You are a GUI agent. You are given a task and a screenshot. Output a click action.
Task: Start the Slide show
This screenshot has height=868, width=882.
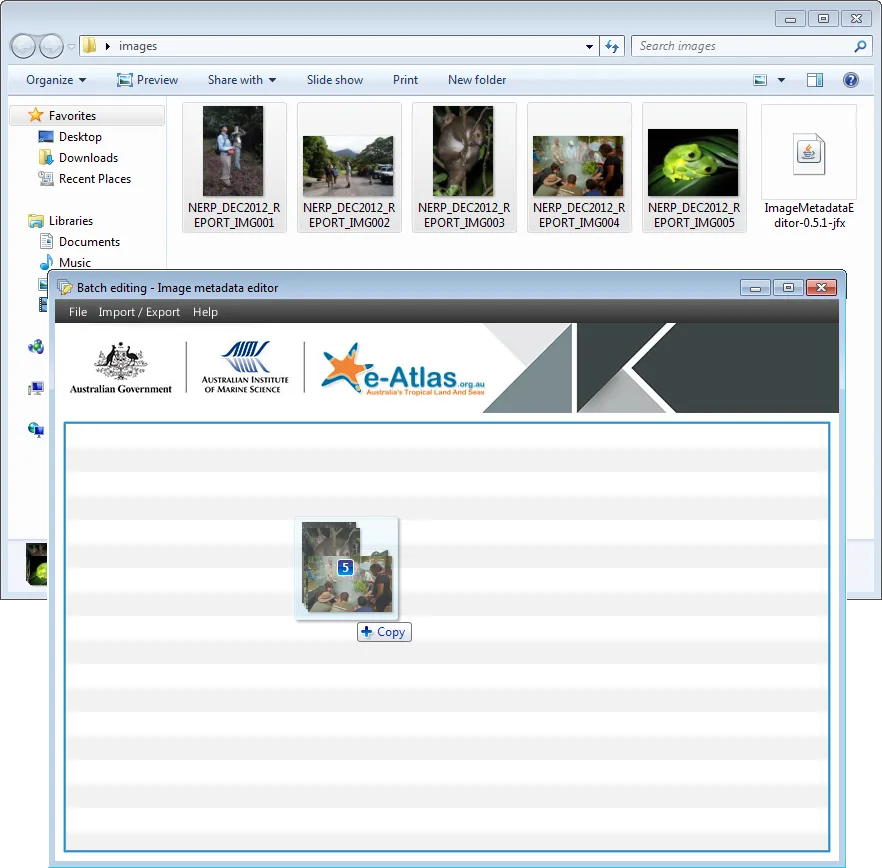pyautogui.click(x=335, y=80)
